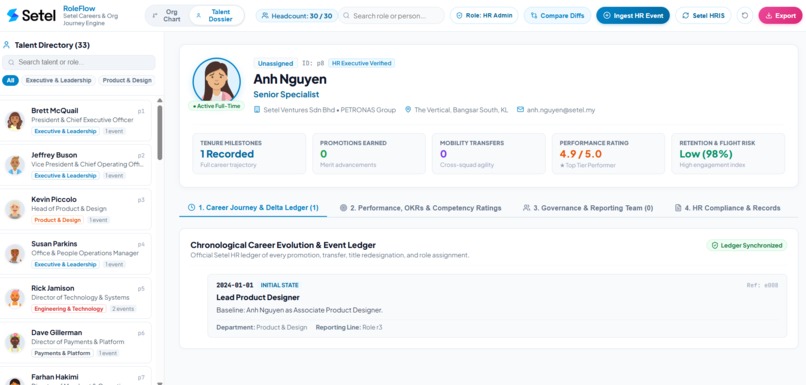Click the Performance Rating card
The width and height of the screenshot is (806, 385).
[x=609, y=154]
